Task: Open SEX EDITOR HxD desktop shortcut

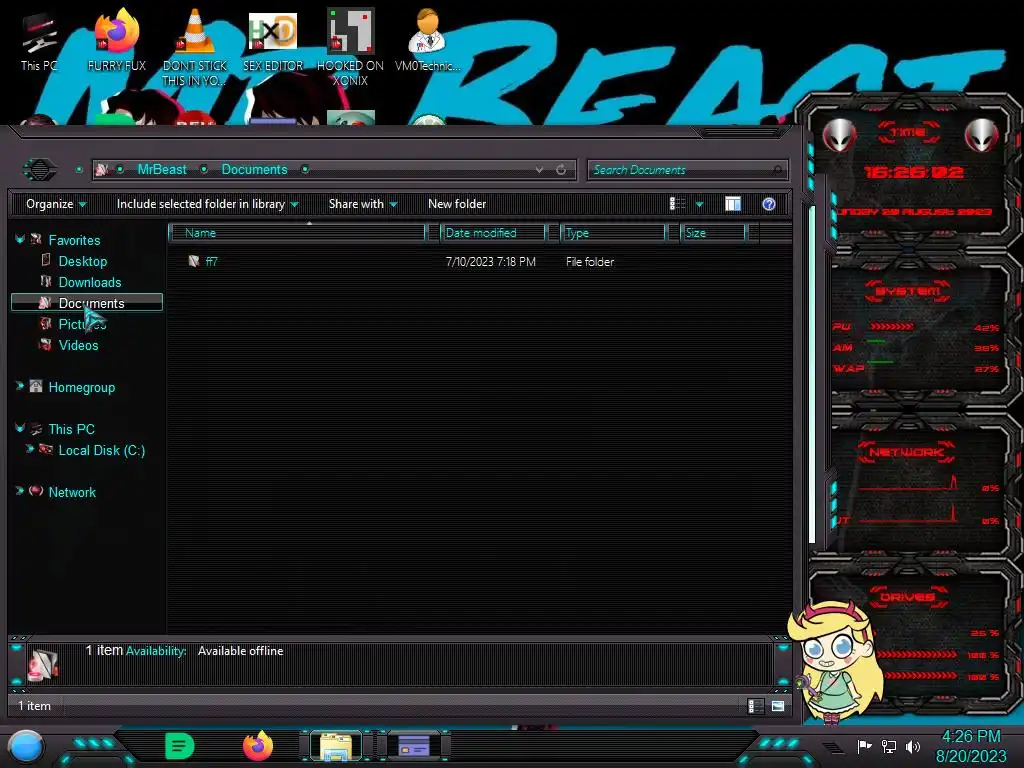Action: click(273, 42)
